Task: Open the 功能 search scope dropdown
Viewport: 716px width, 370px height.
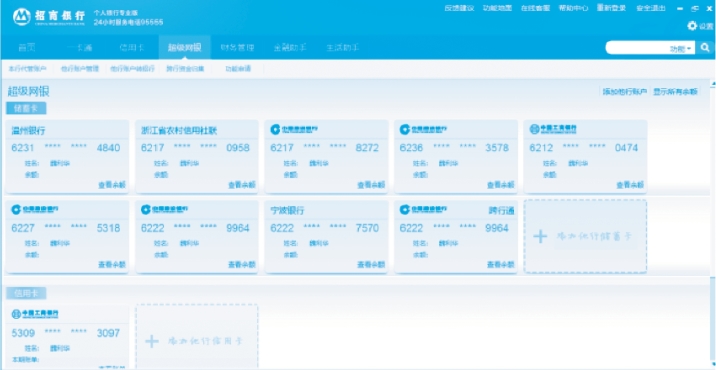Action: click(681, 48)
